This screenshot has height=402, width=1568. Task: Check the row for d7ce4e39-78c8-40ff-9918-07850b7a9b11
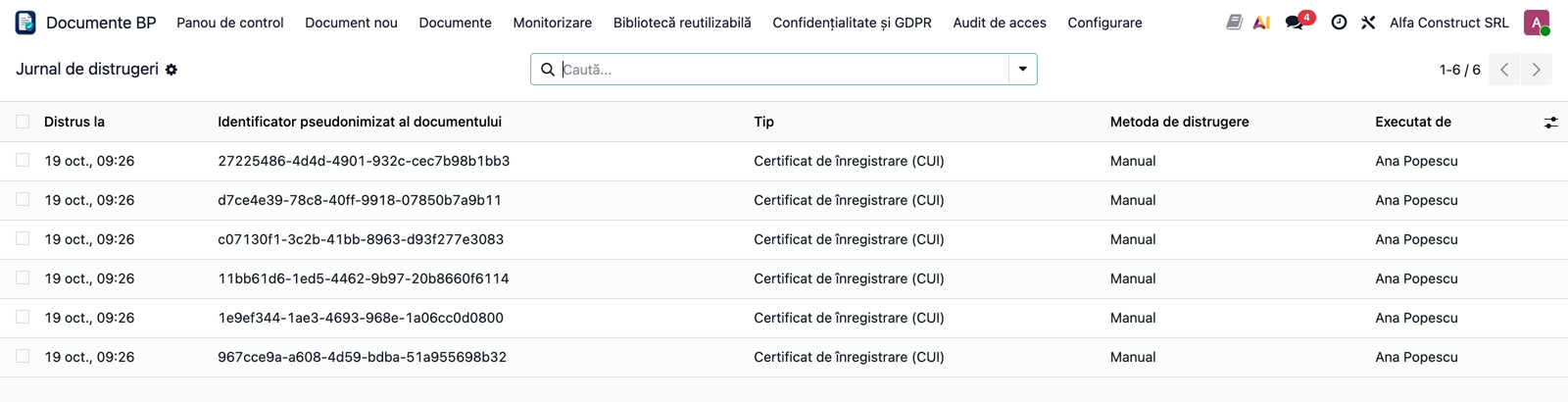[23, 199]
